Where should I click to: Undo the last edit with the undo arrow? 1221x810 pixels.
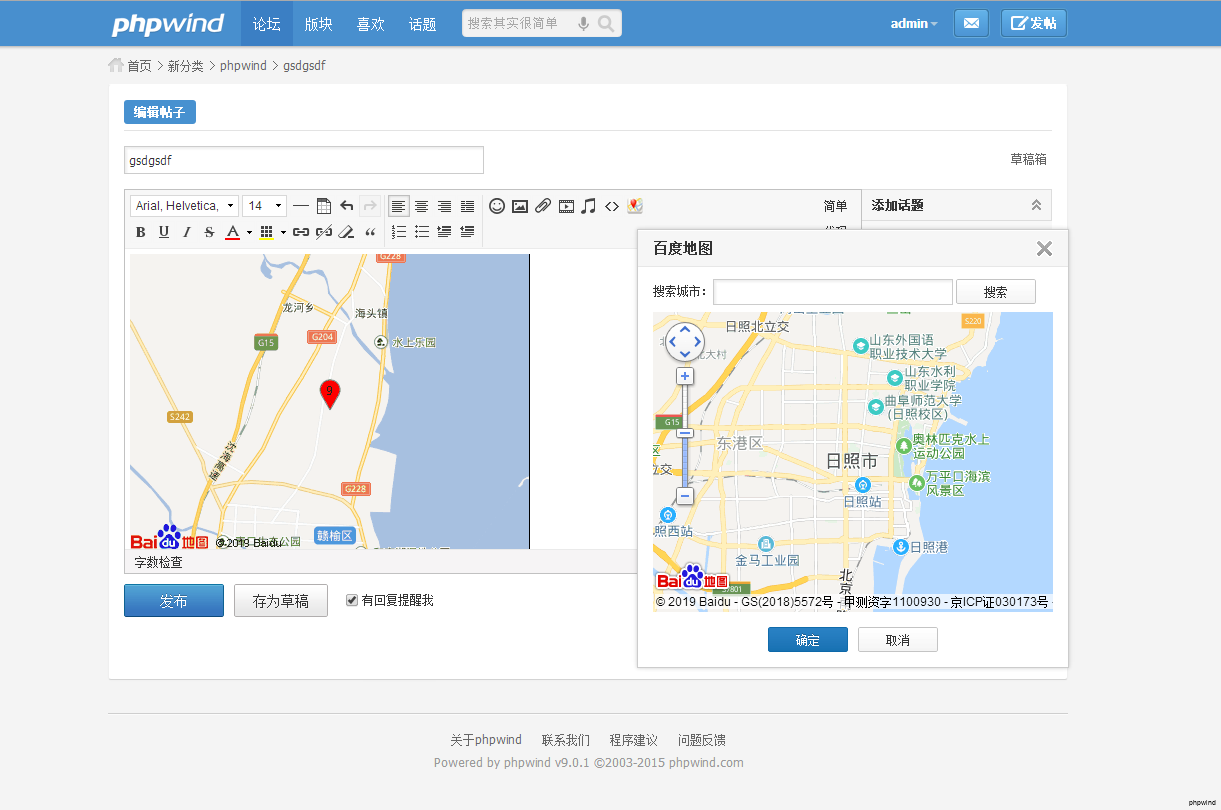point(347,206)
